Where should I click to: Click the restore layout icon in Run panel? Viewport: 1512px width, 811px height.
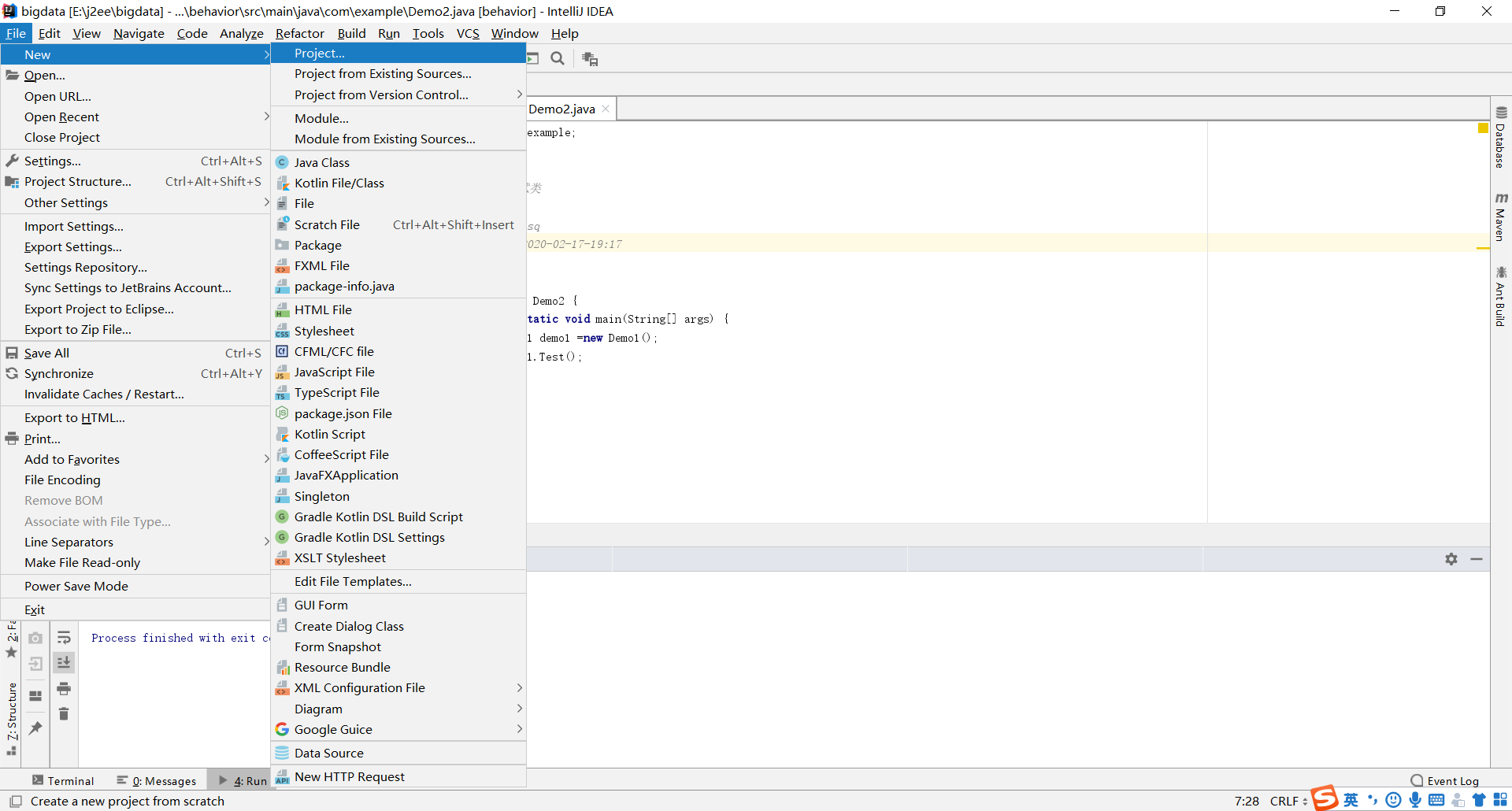click(35, 696)
